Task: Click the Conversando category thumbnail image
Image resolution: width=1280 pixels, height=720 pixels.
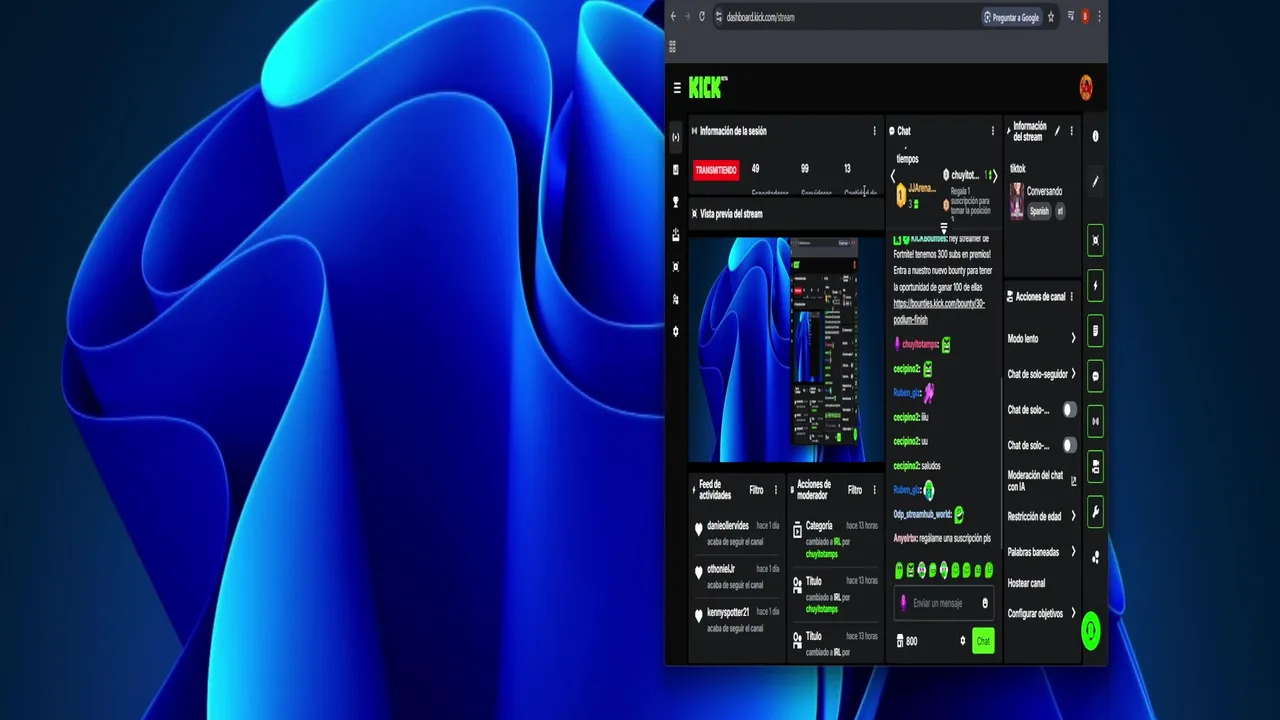Action: click(1016, 200)
